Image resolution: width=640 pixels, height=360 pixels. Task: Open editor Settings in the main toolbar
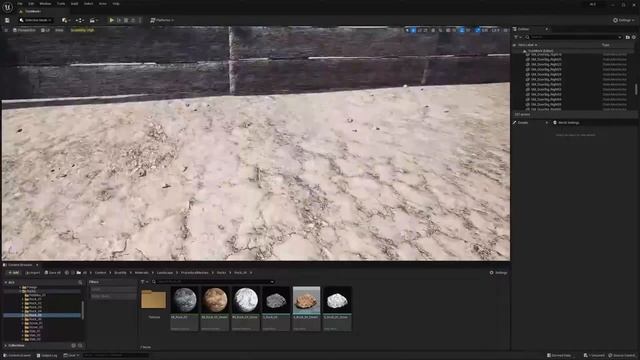[624, 20]
